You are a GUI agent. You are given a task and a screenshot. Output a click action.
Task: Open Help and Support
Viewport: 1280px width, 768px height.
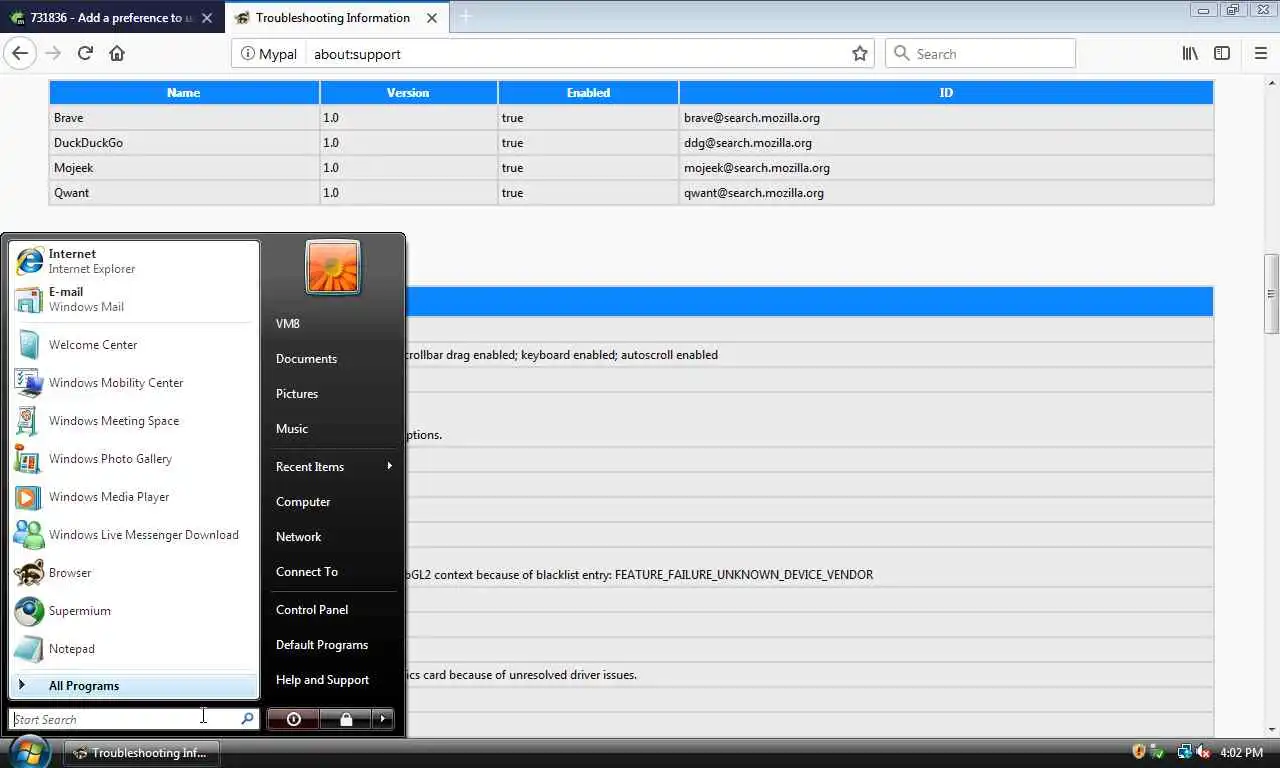click(333, 680)
